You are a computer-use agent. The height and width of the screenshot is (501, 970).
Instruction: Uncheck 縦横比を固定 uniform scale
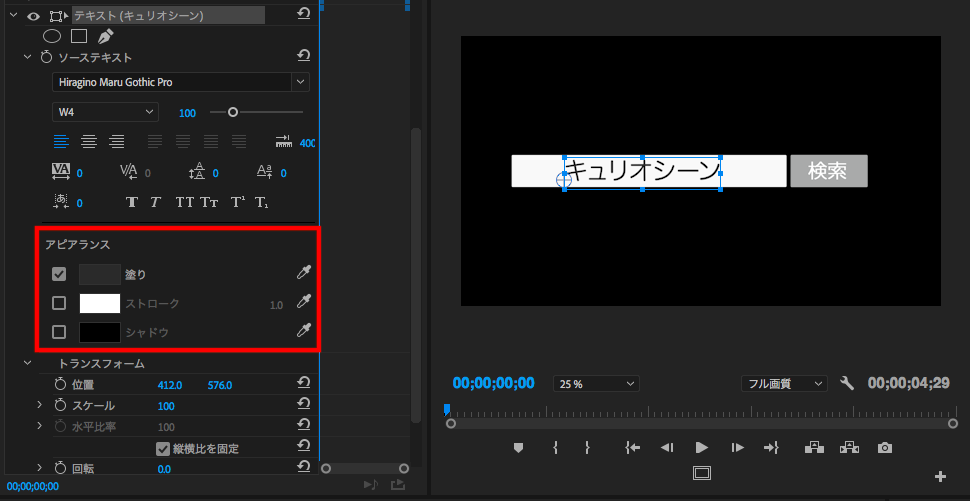point(164,448)
